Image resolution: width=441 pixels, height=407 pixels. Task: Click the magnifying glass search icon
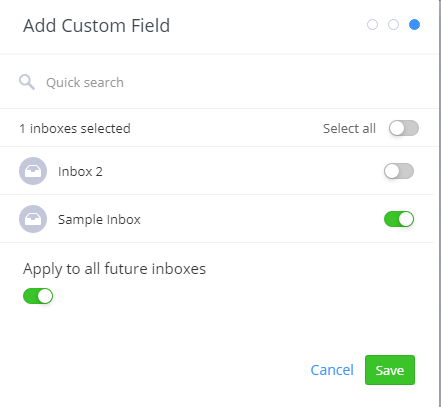point(27,82)
